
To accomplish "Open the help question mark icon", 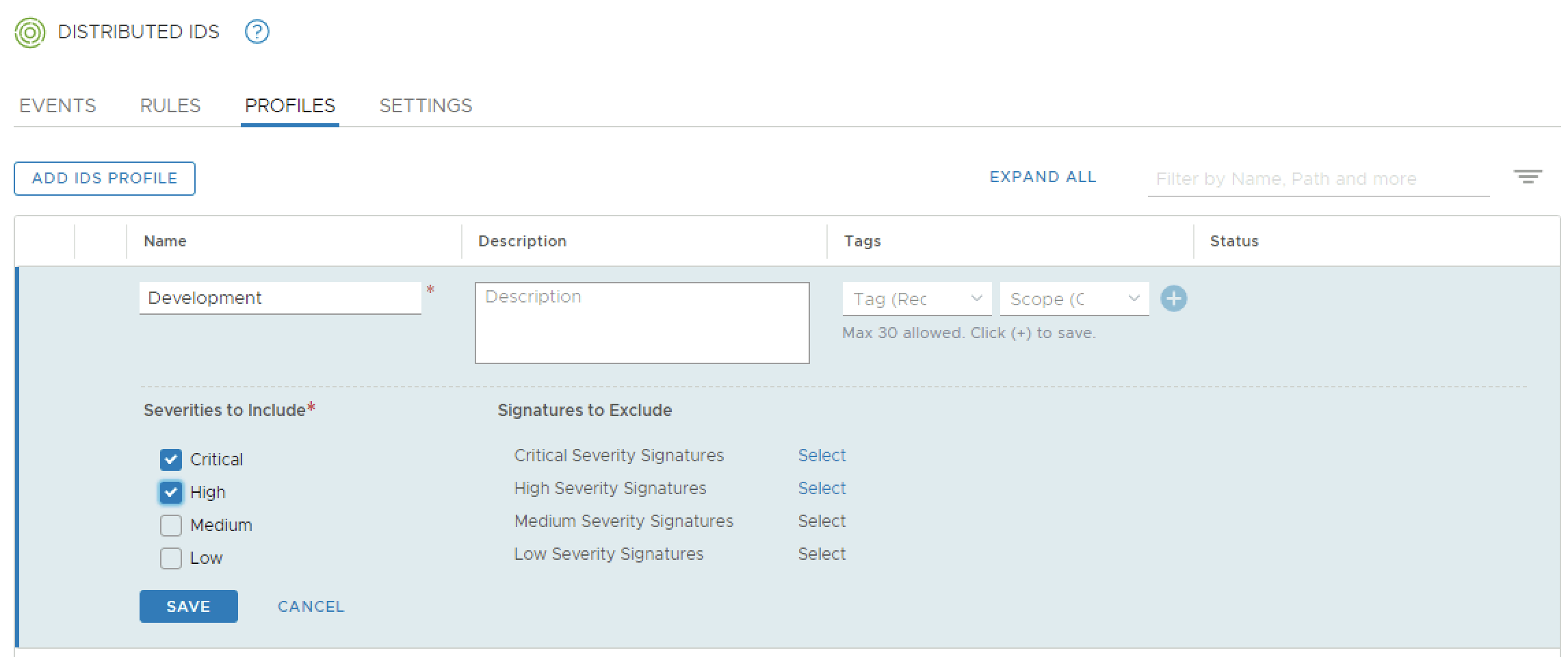I will [257, 31].
